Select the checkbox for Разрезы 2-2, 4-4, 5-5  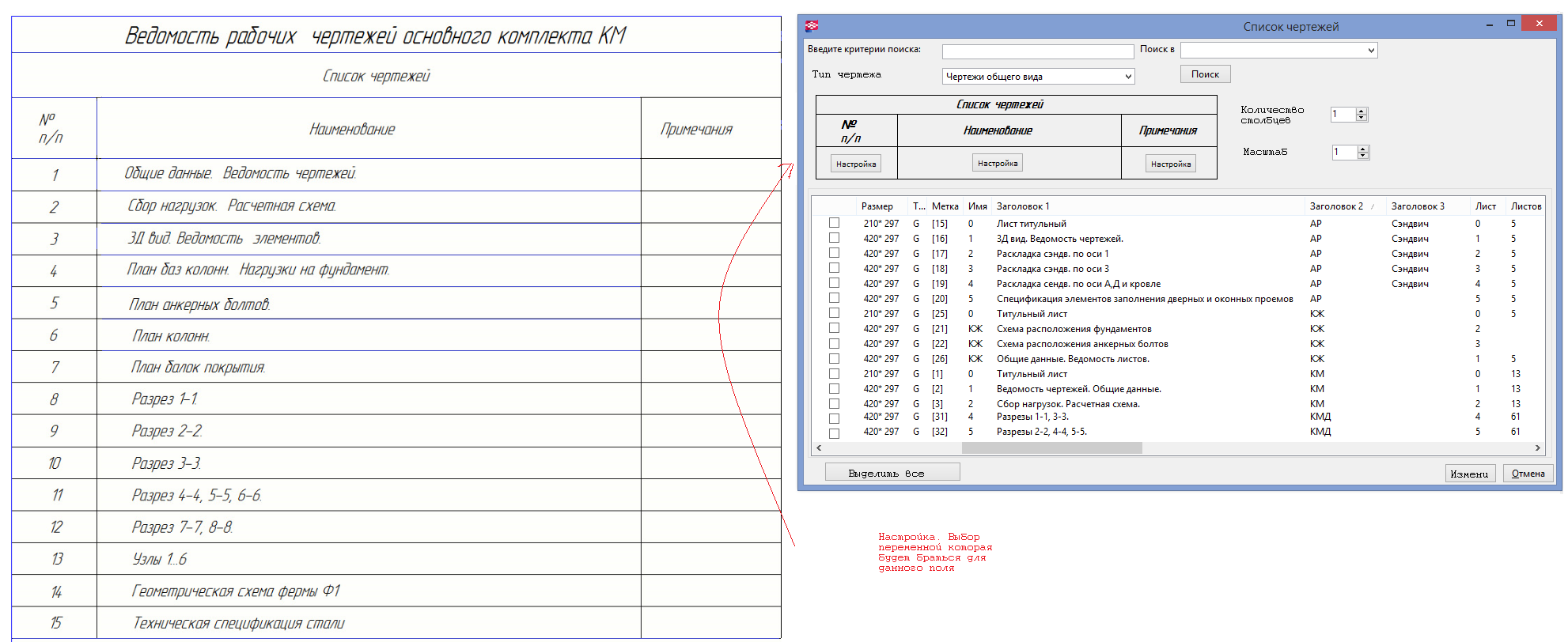[834, 433]
